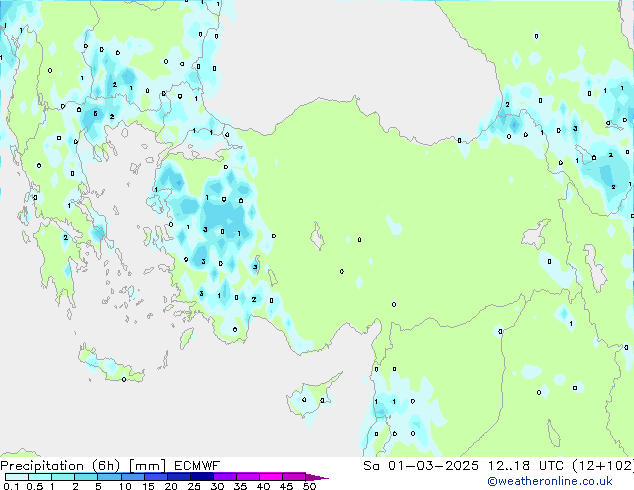Click the legend label '20'
The width and height of the screenshot is (634, 490).
tap(171, 486)
